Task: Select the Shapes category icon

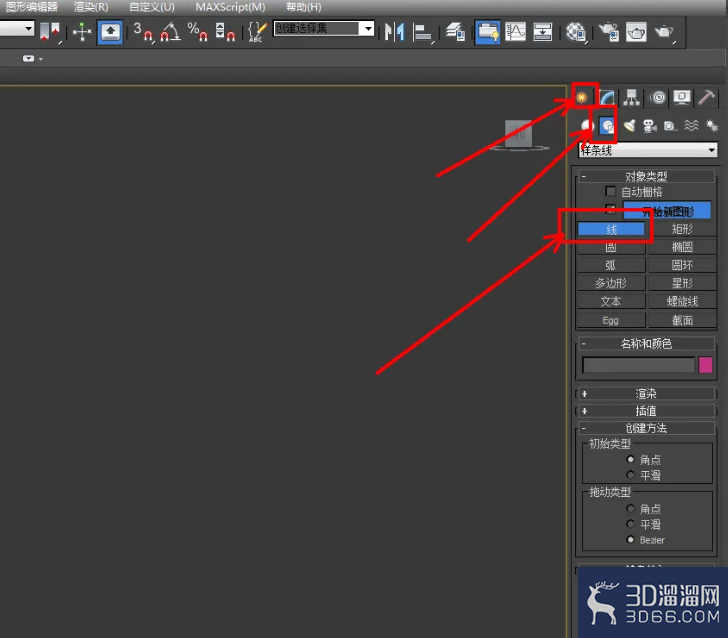Action: tap(607, 126)
